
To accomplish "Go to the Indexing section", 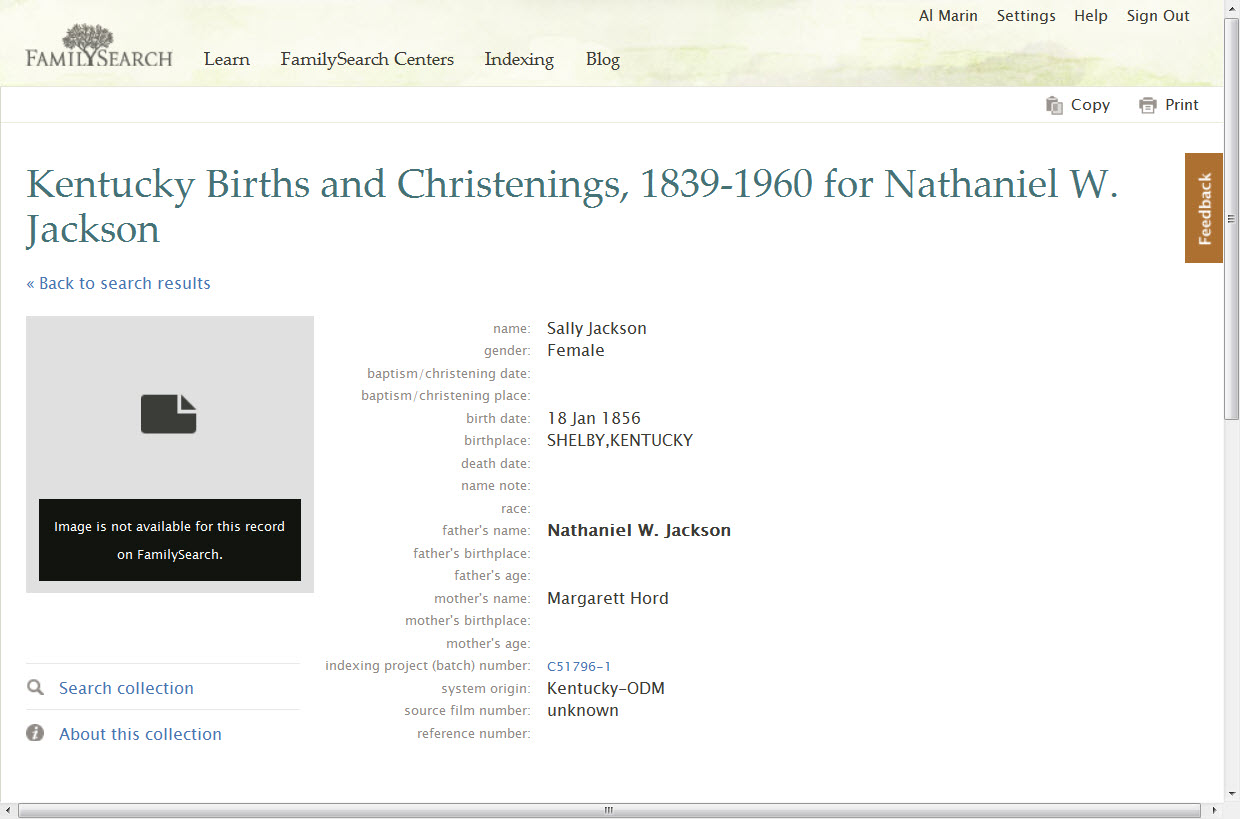I will 519,59.
